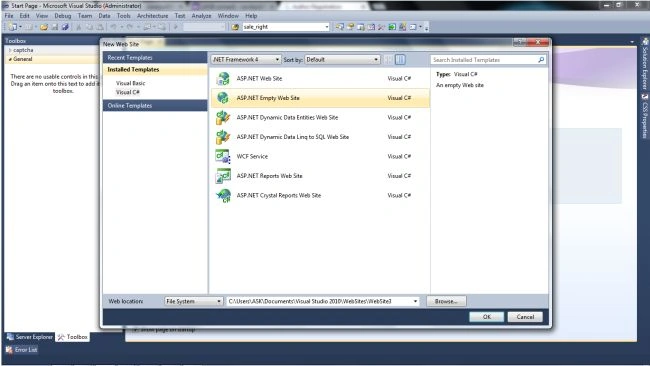The image size is (650, 366).
Task: Open the Error List tab
Action: click(x=22, y=350)
